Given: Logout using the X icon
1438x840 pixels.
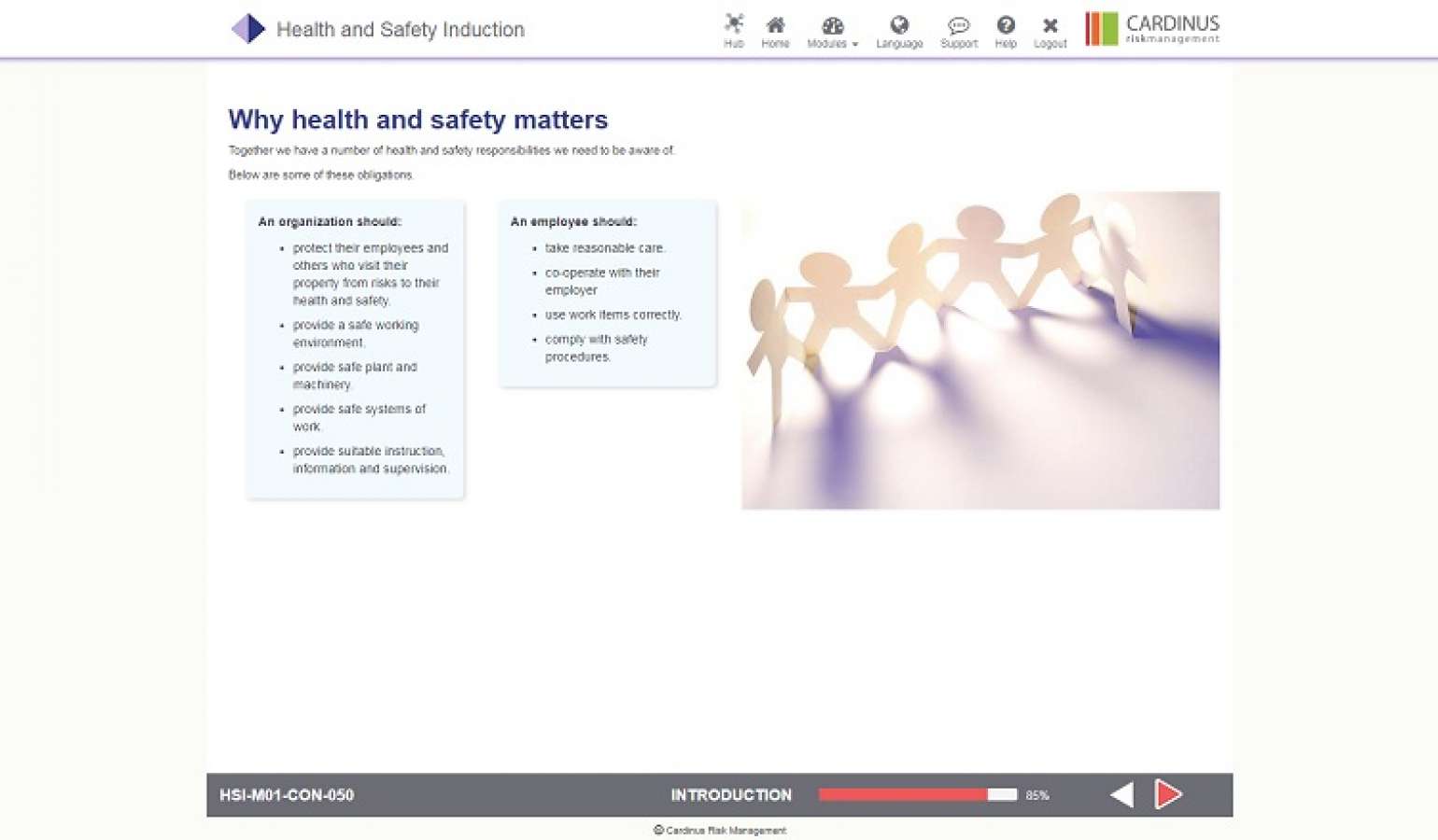Looking at the screenshot, I should [x=1050, y=29].
